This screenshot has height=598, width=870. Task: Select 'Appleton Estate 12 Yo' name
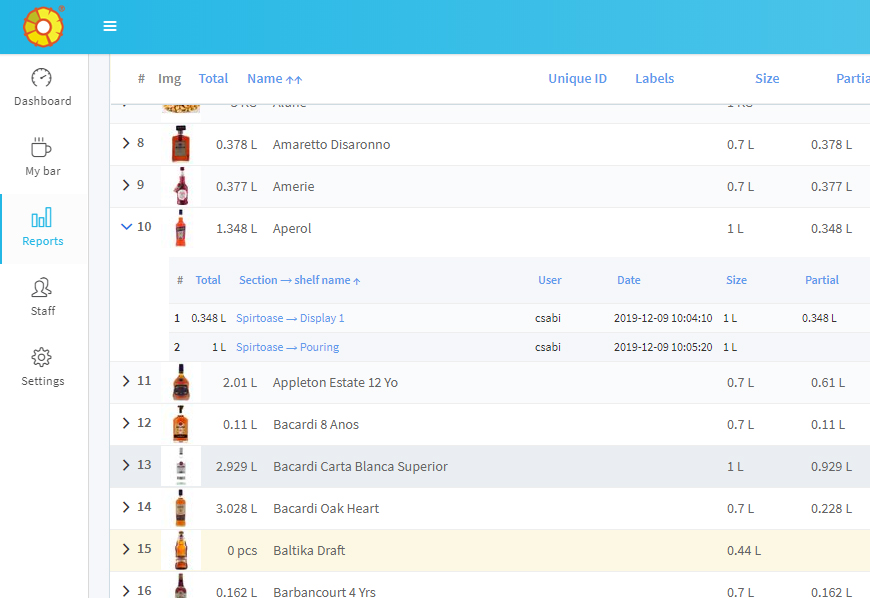(335, 383)
